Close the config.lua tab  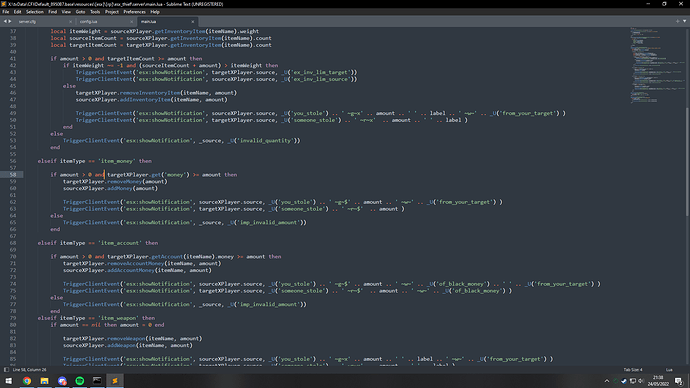(131, 22)
